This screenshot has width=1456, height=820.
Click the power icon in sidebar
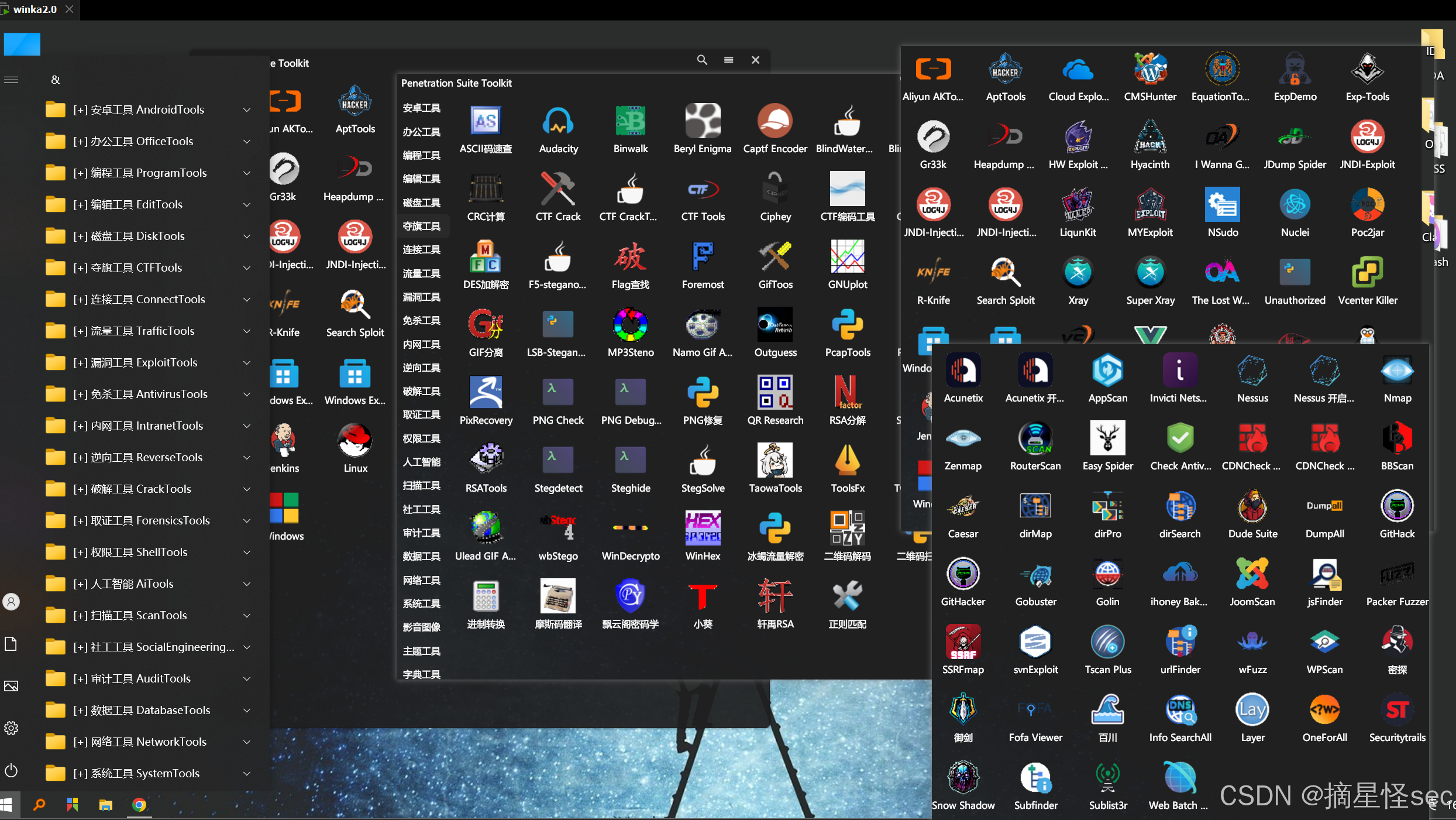(x=11, y=770)
